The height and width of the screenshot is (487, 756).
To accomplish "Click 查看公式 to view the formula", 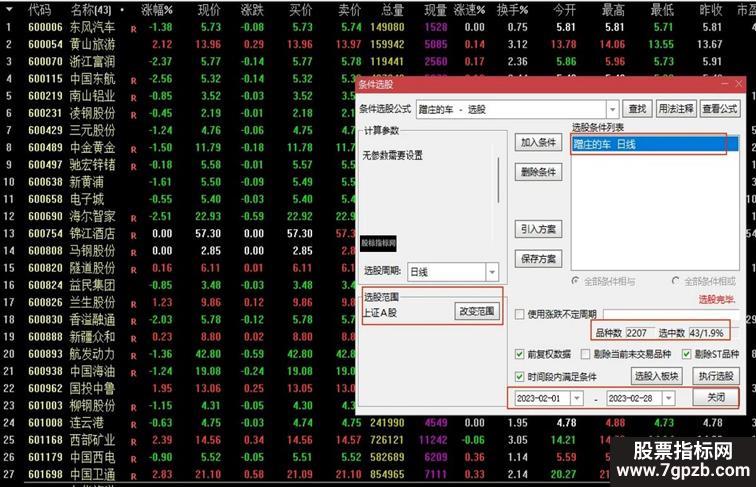I will (719, 109).
